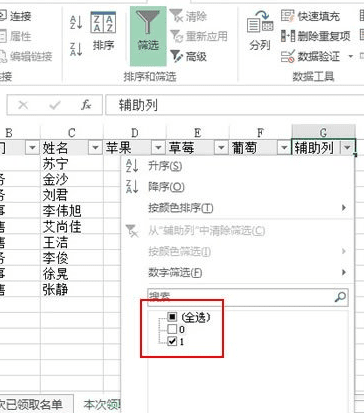Open 按颜色排序(T) submenu

(237, 208)
